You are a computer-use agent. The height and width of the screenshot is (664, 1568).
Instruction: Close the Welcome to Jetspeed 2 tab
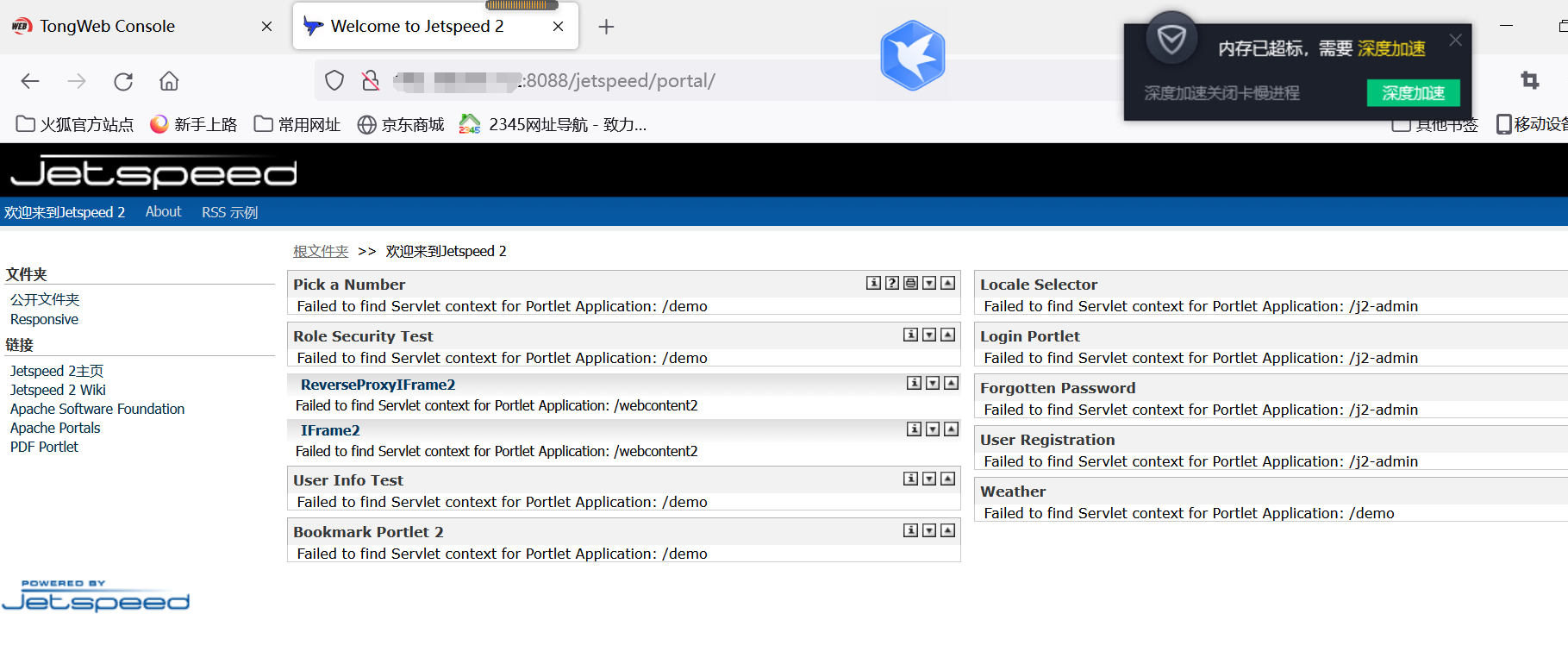click(559, 27)
